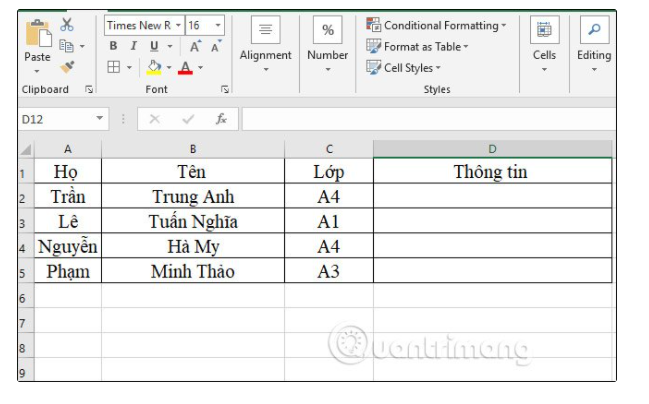Image resolution: width=649 pixels, height=404 pixels.
Task: Apply red font color
Action: pos(185,67)
